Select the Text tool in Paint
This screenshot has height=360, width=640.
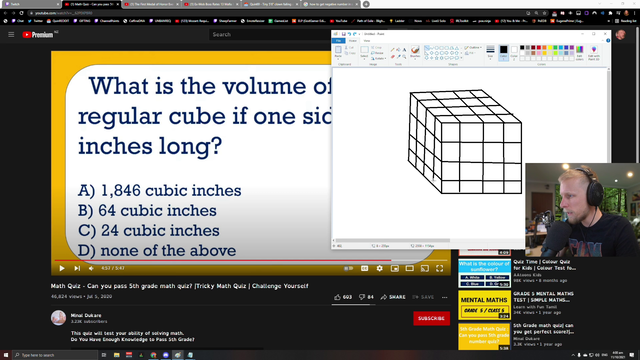click(x=404, y=49)
